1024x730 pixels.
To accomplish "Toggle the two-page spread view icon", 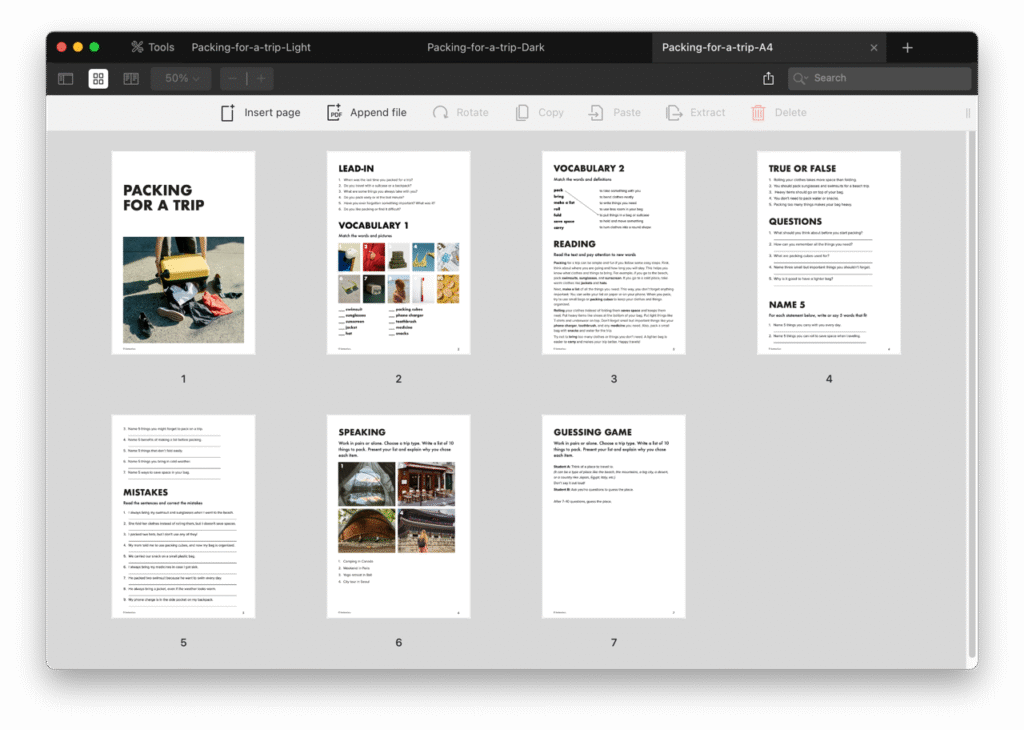I will [130, 78].
